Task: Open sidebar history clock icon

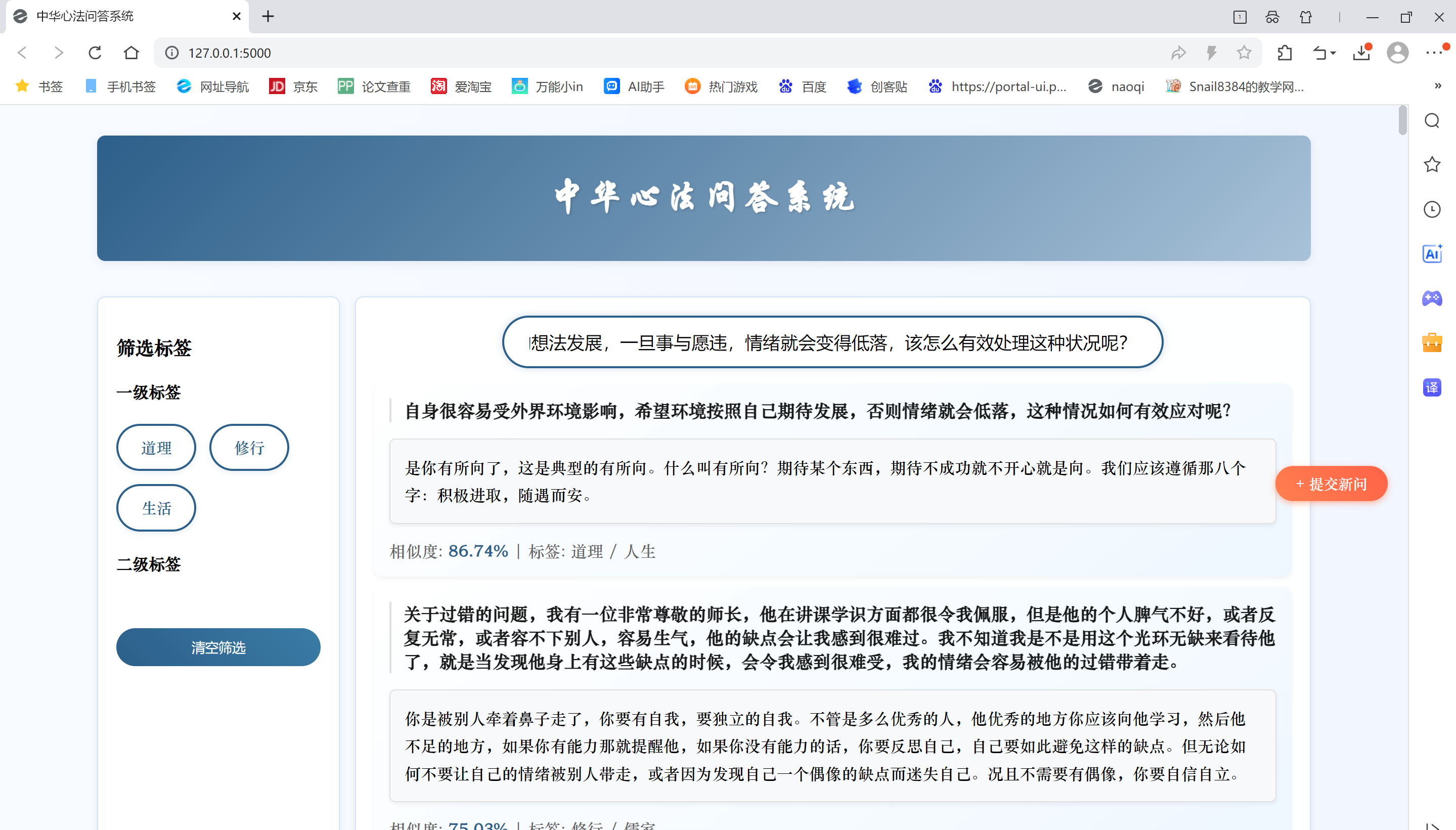Action: pyautogui.click(x=1432, y=209)
